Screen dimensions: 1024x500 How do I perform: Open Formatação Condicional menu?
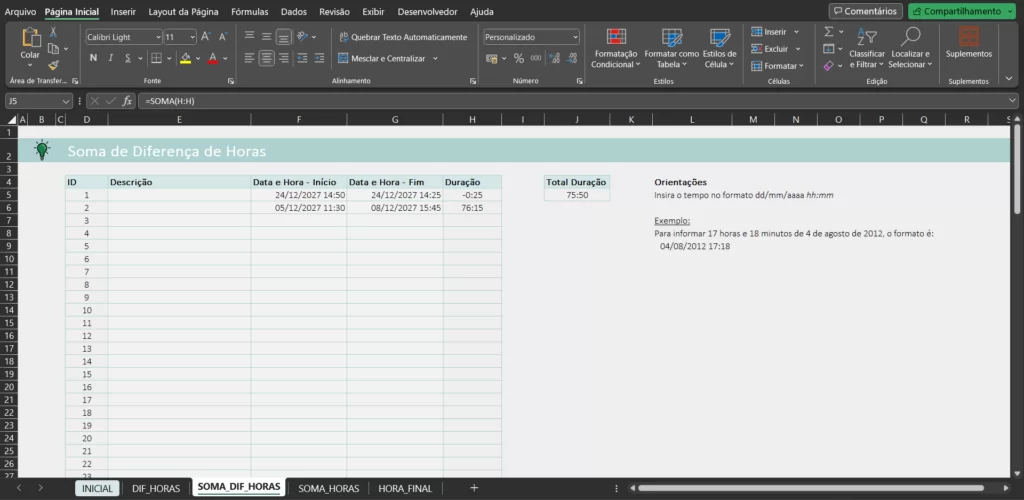pos(616,48)
